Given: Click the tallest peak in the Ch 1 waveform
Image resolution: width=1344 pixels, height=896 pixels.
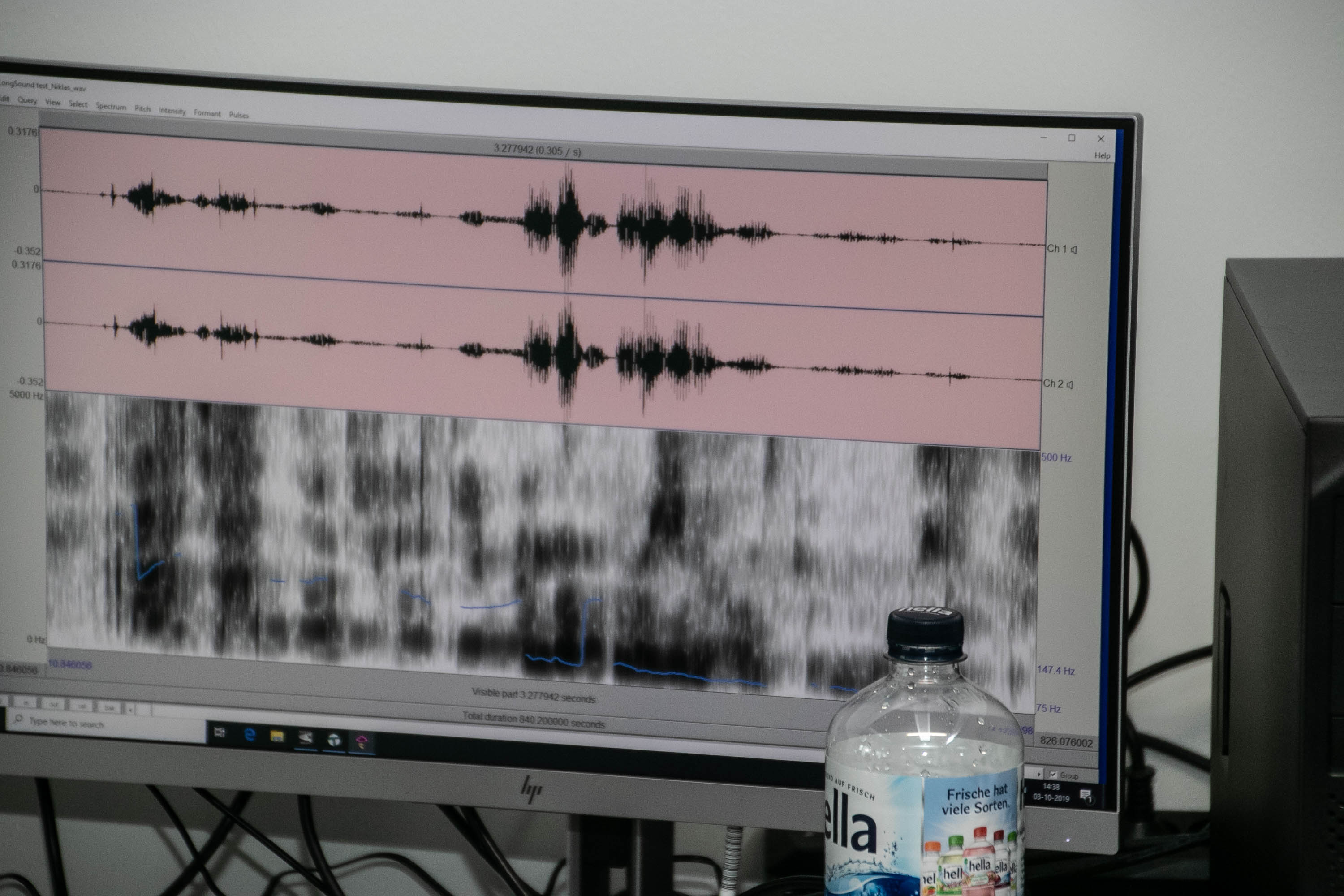Looking at the screenshot, I should point(568,220).
